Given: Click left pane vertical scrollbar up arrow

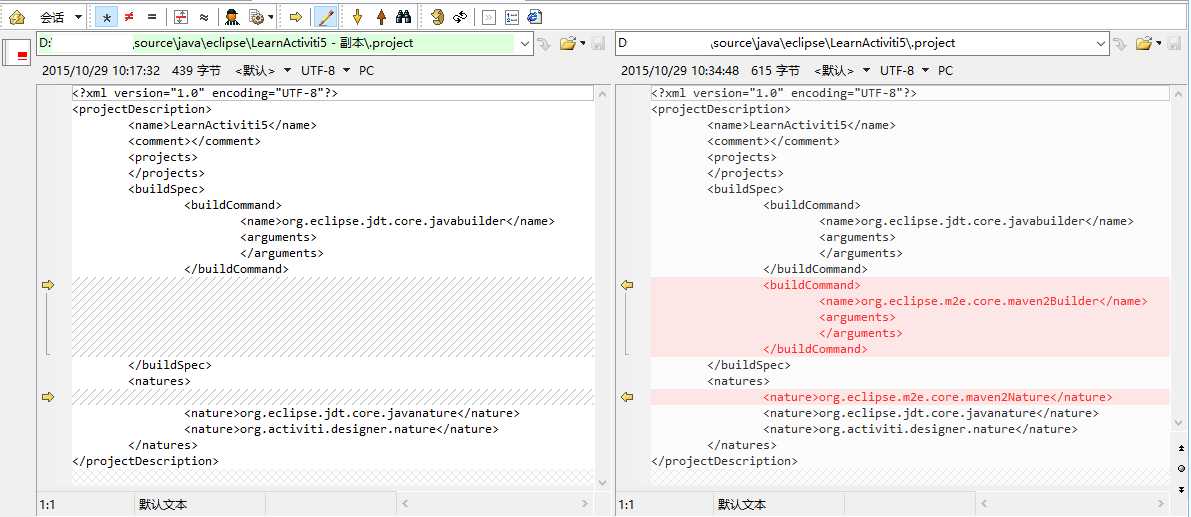Looking at the screenshot, I should (x=602, y=94).
